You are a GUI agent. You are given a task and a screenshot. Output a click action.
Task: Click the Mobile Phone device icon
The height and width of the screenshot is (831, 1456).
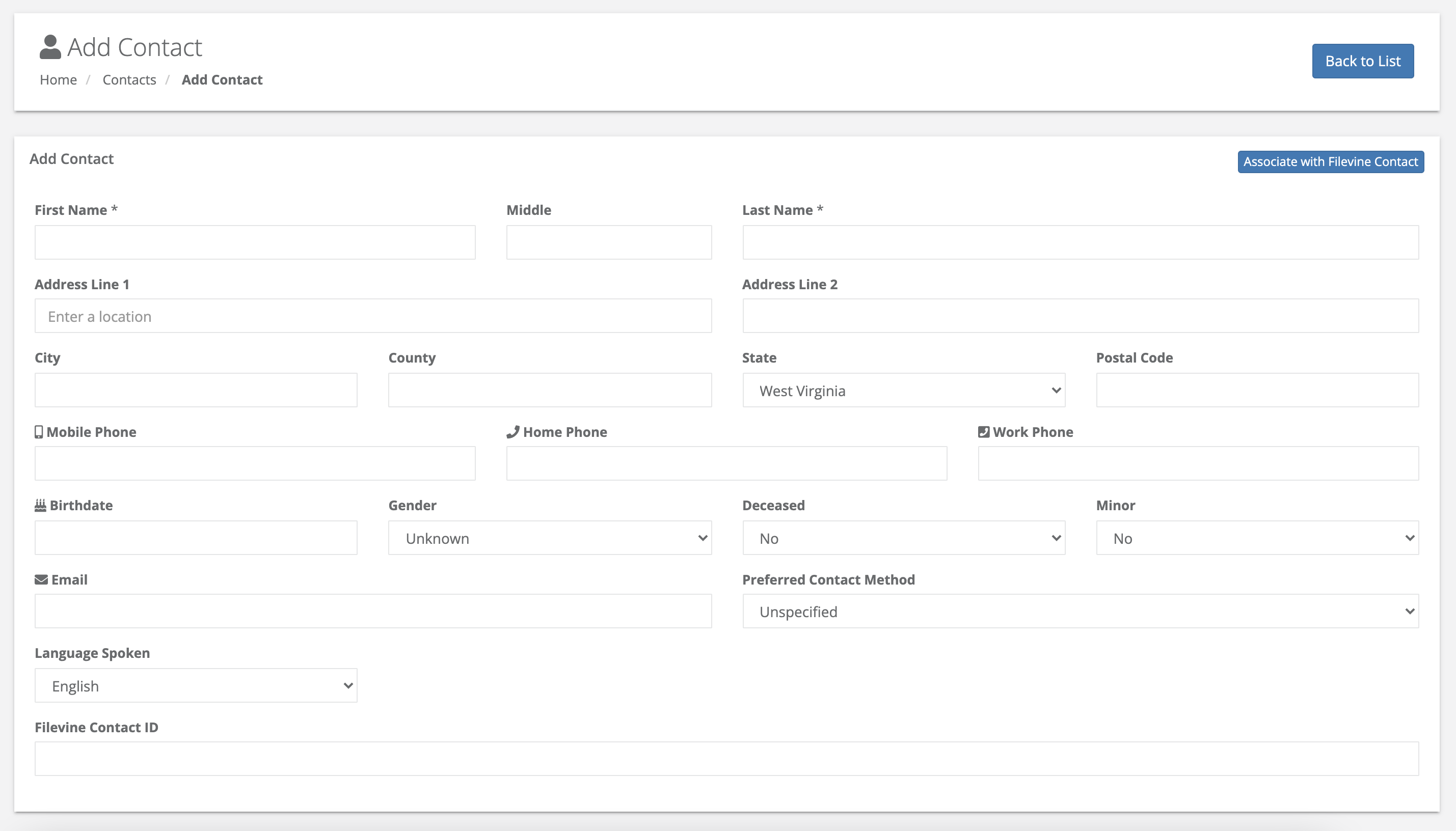coord(39,432)
